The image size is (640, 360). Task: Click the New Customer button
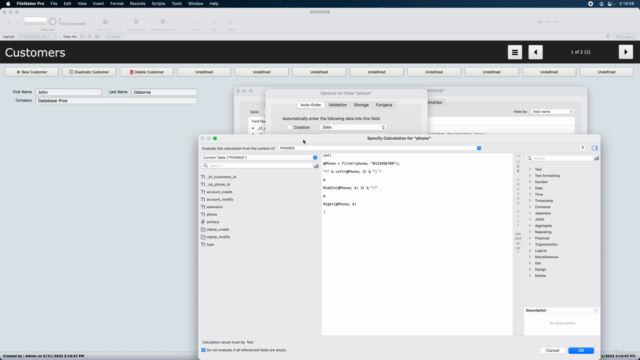pos(31,72)
